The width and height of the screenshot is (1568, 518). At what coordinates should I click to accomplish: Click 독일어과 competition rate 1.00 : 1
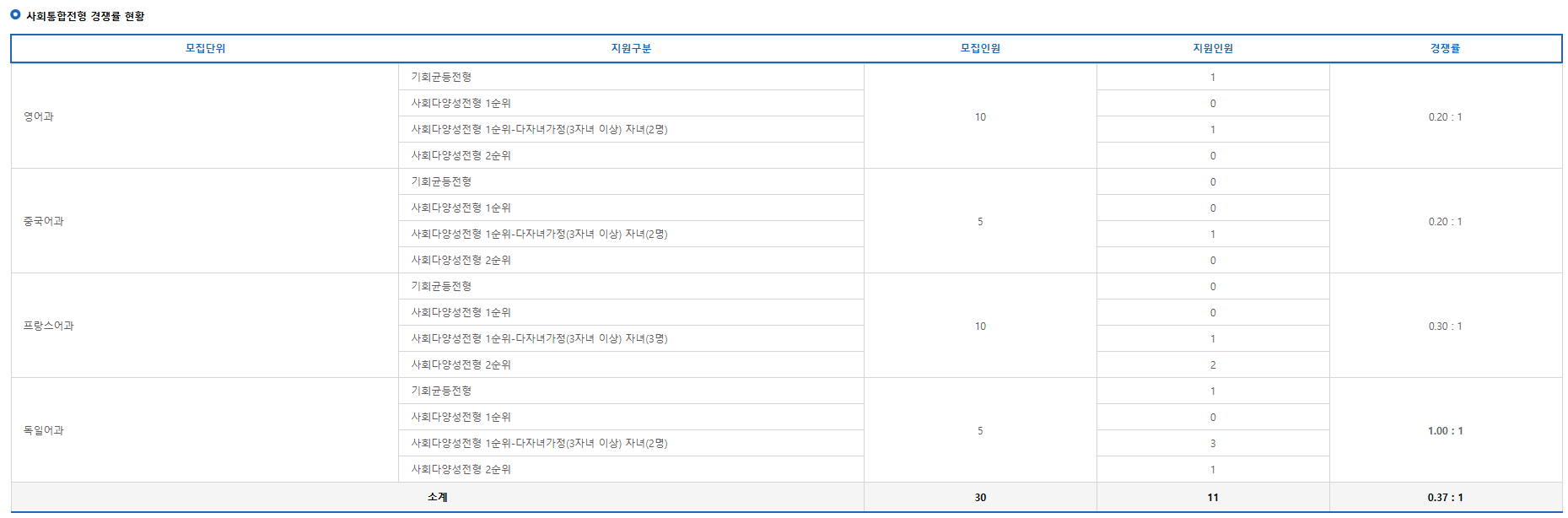1445,431
